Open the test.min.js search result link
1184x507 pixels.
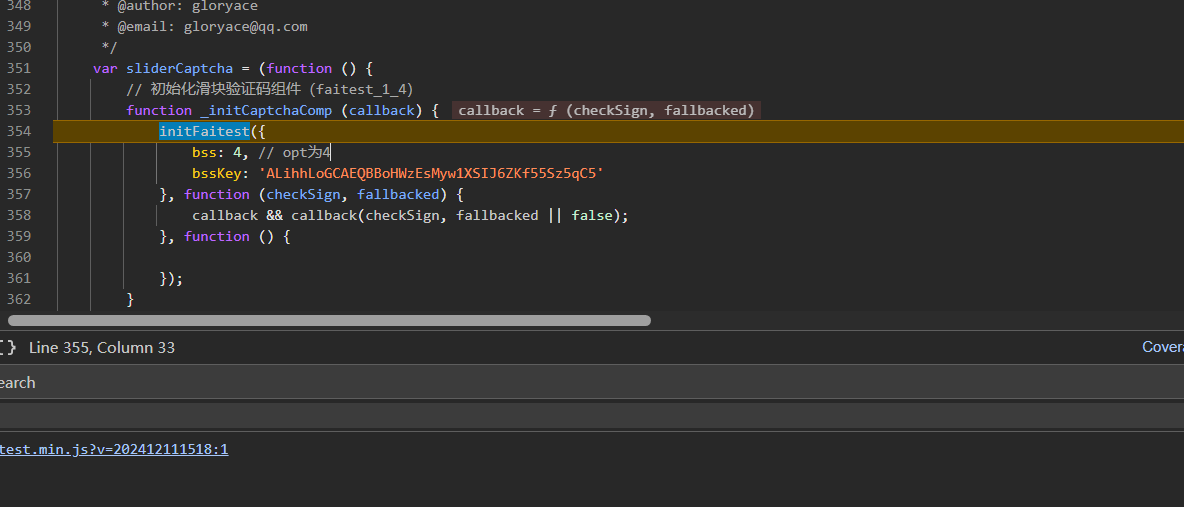[x=114, y=449]
